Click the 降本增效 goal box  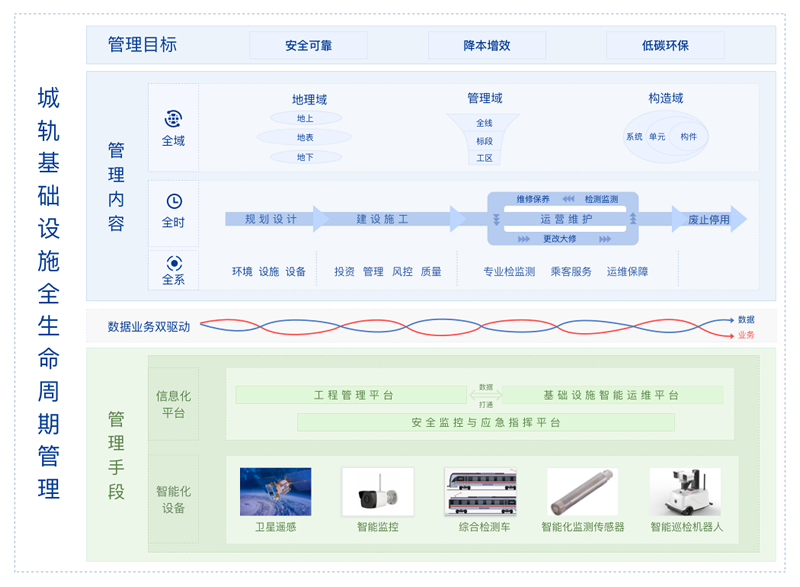click(x=487, y=45)
